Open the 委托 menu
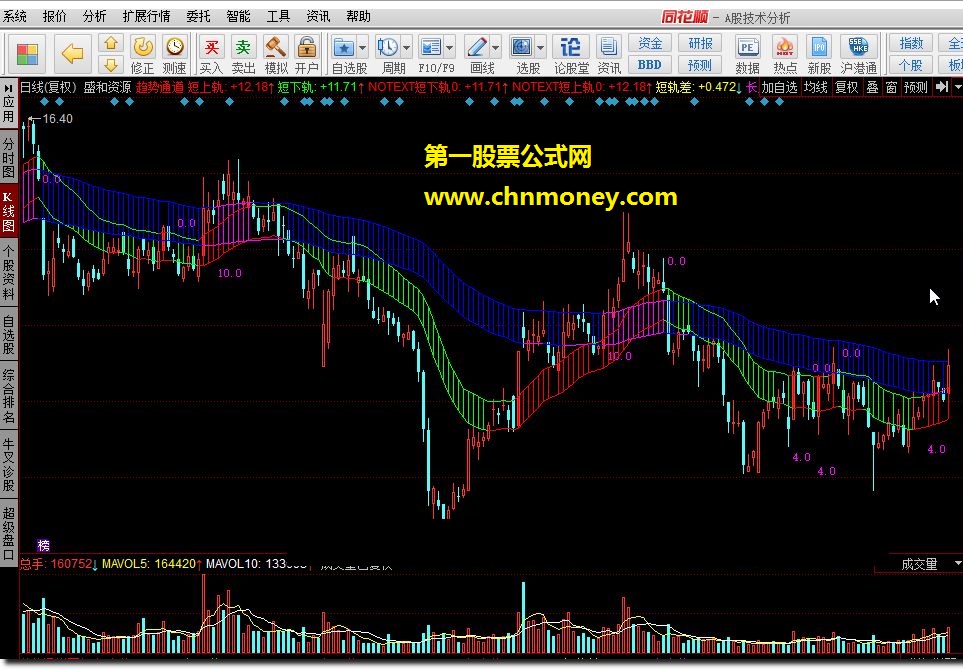Viewport: 963px width, 670px height. [x=198, y=17]
